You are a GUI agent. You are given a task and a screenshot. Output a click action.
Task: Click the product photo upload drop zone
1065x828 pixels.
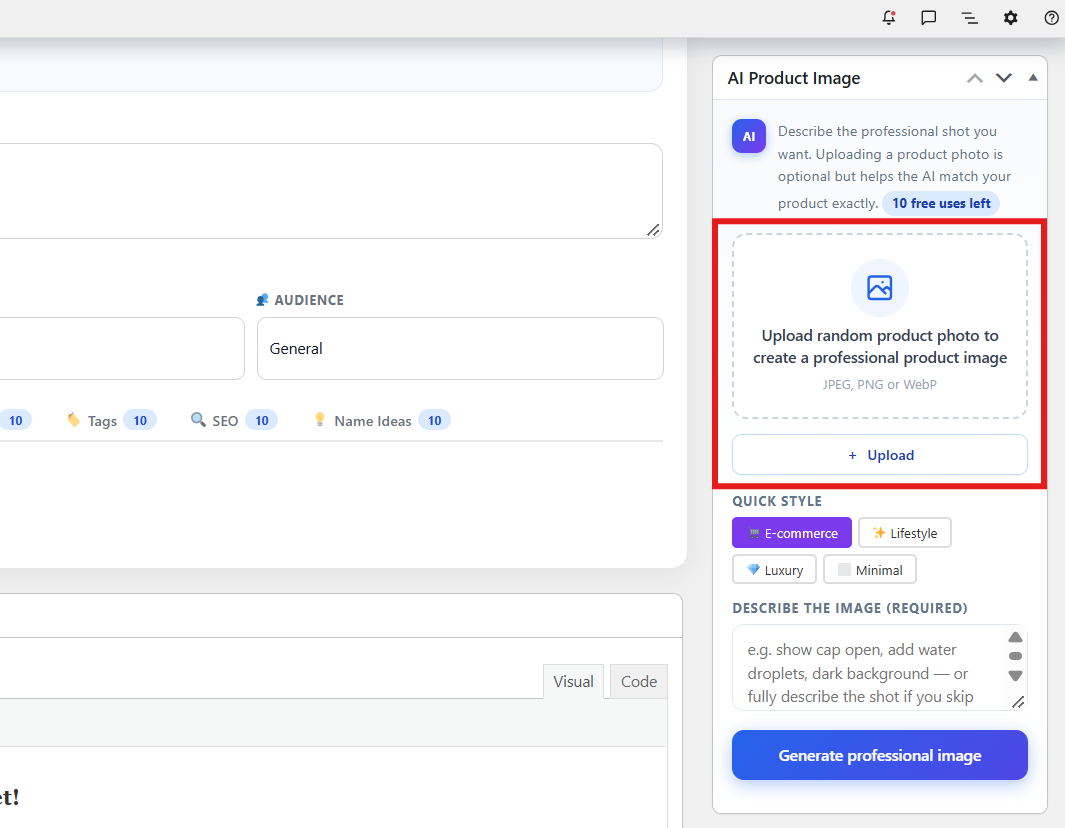[880, 326]
